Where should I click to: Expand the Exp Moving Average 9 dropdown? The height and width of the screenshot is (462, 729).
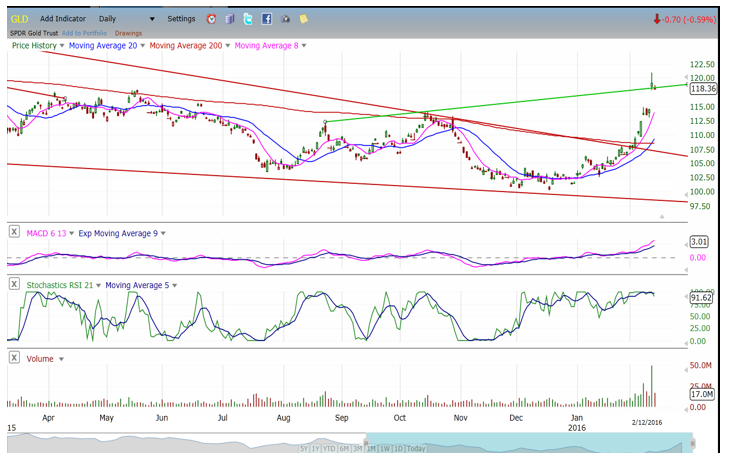(163, 233)
